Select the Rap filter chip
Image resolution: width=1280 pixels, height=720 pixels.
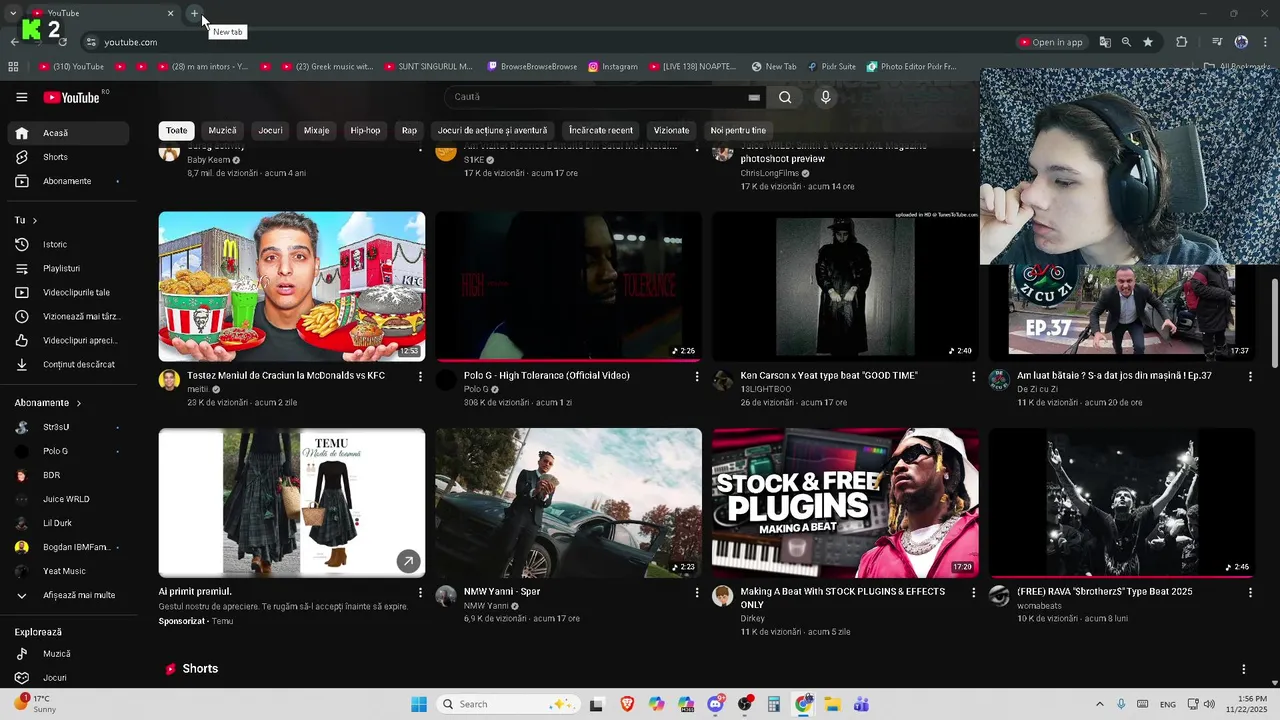click(409, 130)
